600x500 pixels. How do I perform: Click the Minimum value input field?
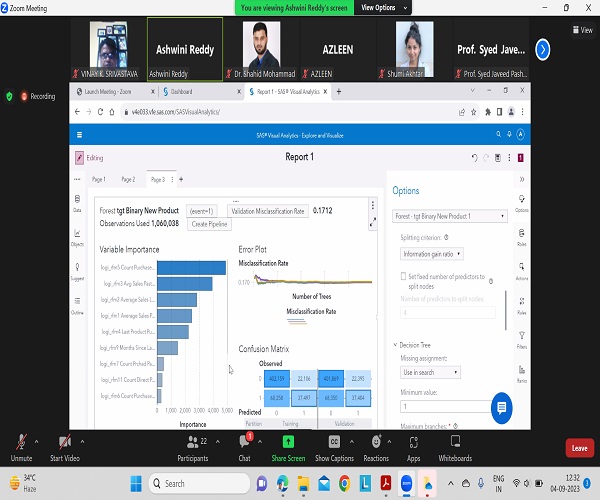pyautogui.click(x=446, y=406)
